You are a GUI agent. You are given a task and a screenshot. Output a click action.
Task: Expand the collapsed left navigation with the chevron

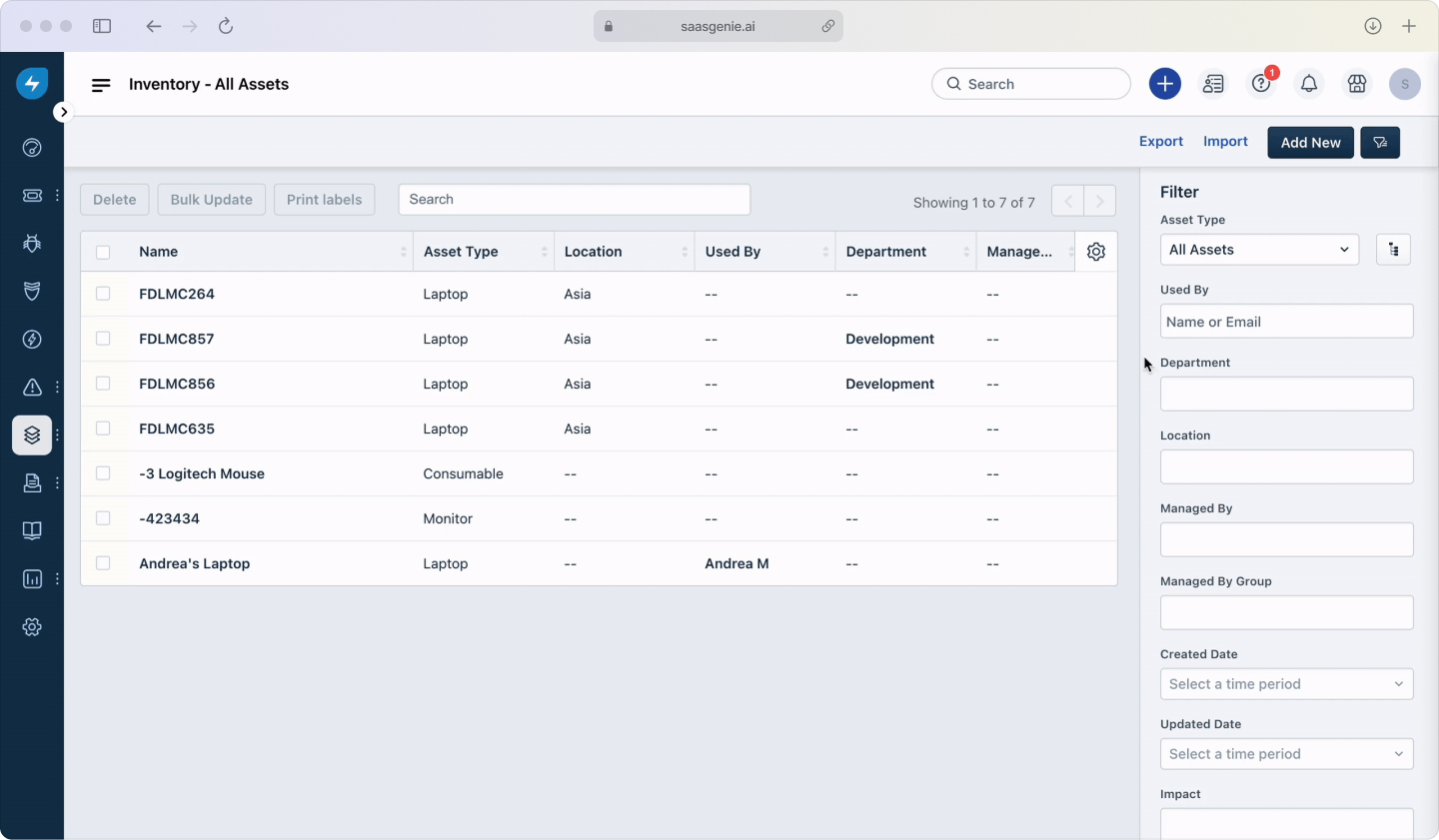63,111
